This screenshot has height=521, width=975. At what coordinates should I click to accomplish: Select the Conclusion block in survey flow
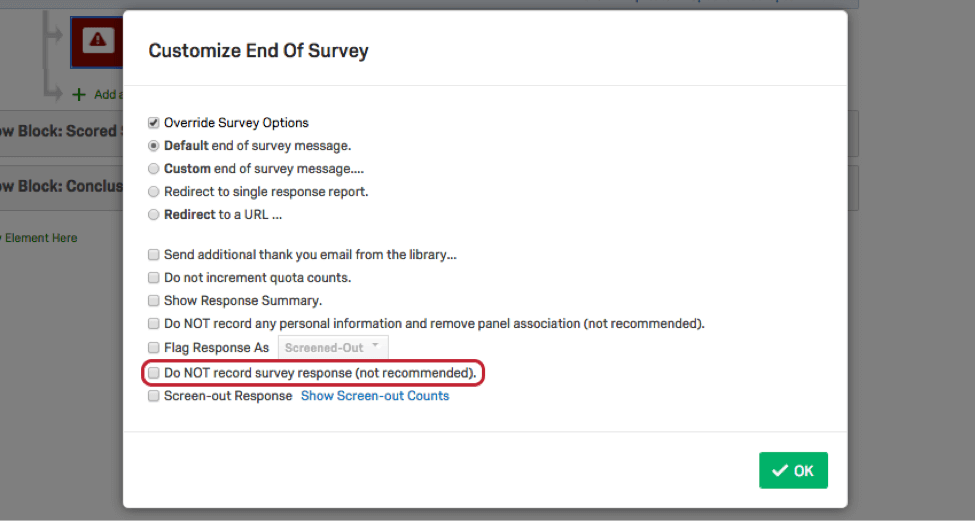click(x=60, y=186)
